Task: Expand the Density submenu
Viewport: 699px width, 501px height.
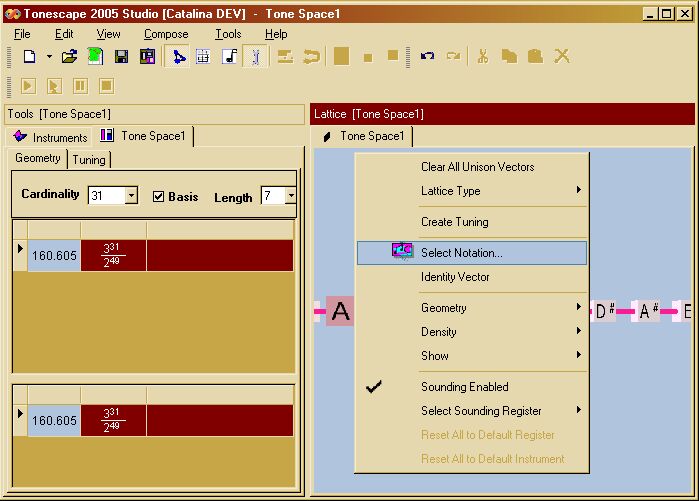Action: 472,332
